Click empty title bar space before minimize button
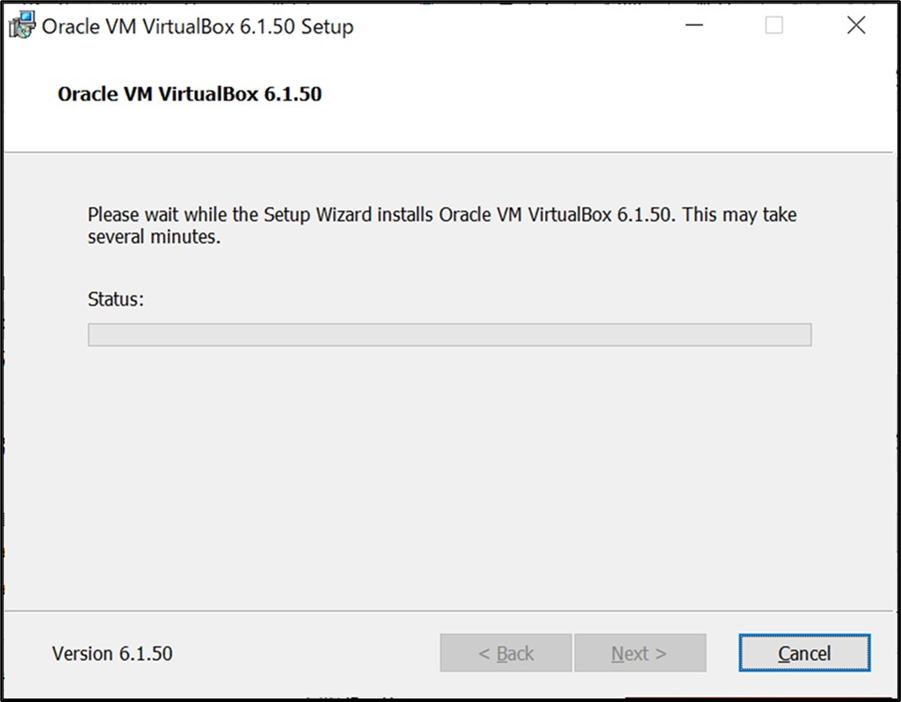Viewport: 901px width, 702px height. [511, 25]
